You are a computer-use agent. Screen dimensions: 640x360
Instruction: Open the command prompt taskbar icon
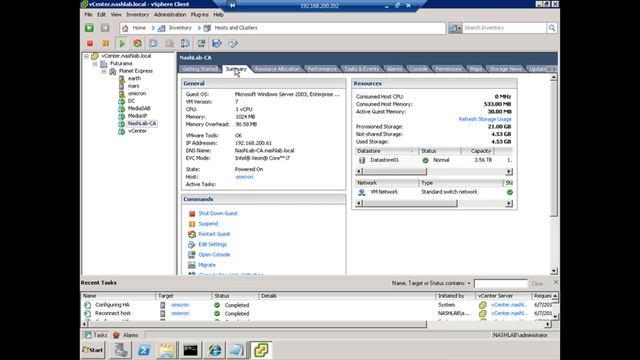(x=190, y=350)
